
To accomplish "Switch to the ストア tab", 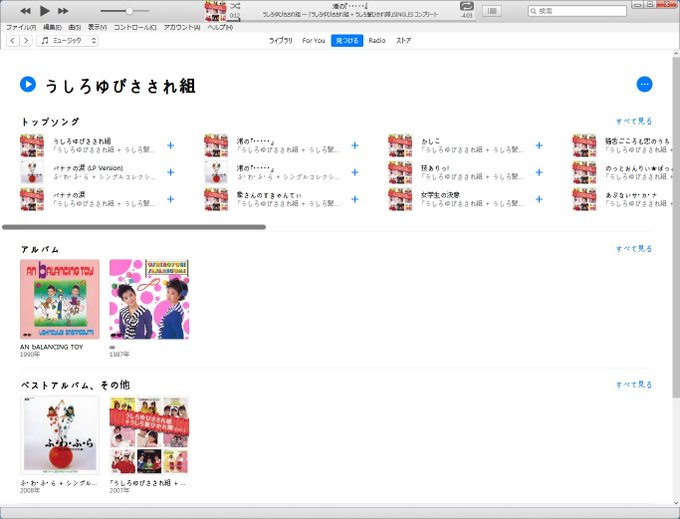I will (403, 41).
